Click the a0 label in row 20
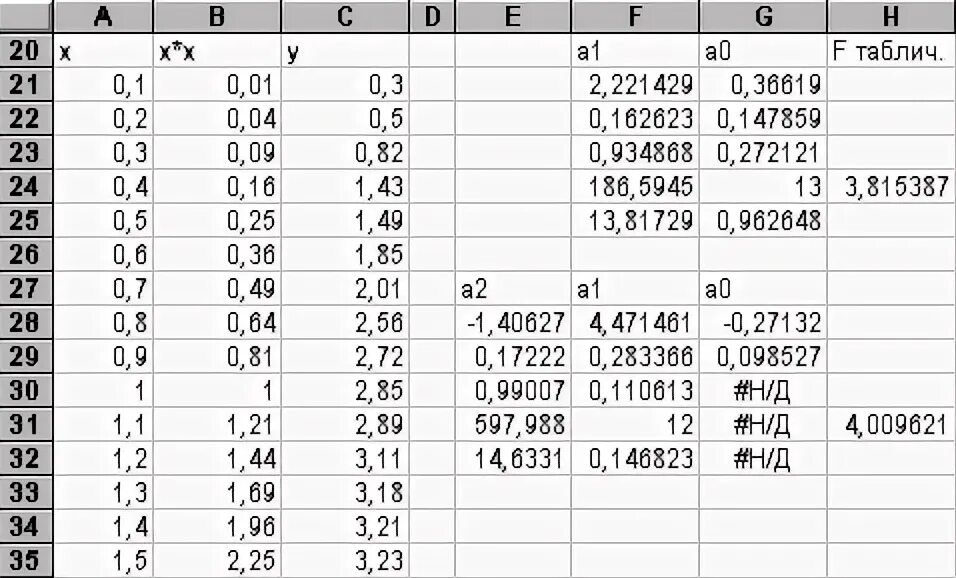Screen dimensions: 956x578 pos(763,51)
